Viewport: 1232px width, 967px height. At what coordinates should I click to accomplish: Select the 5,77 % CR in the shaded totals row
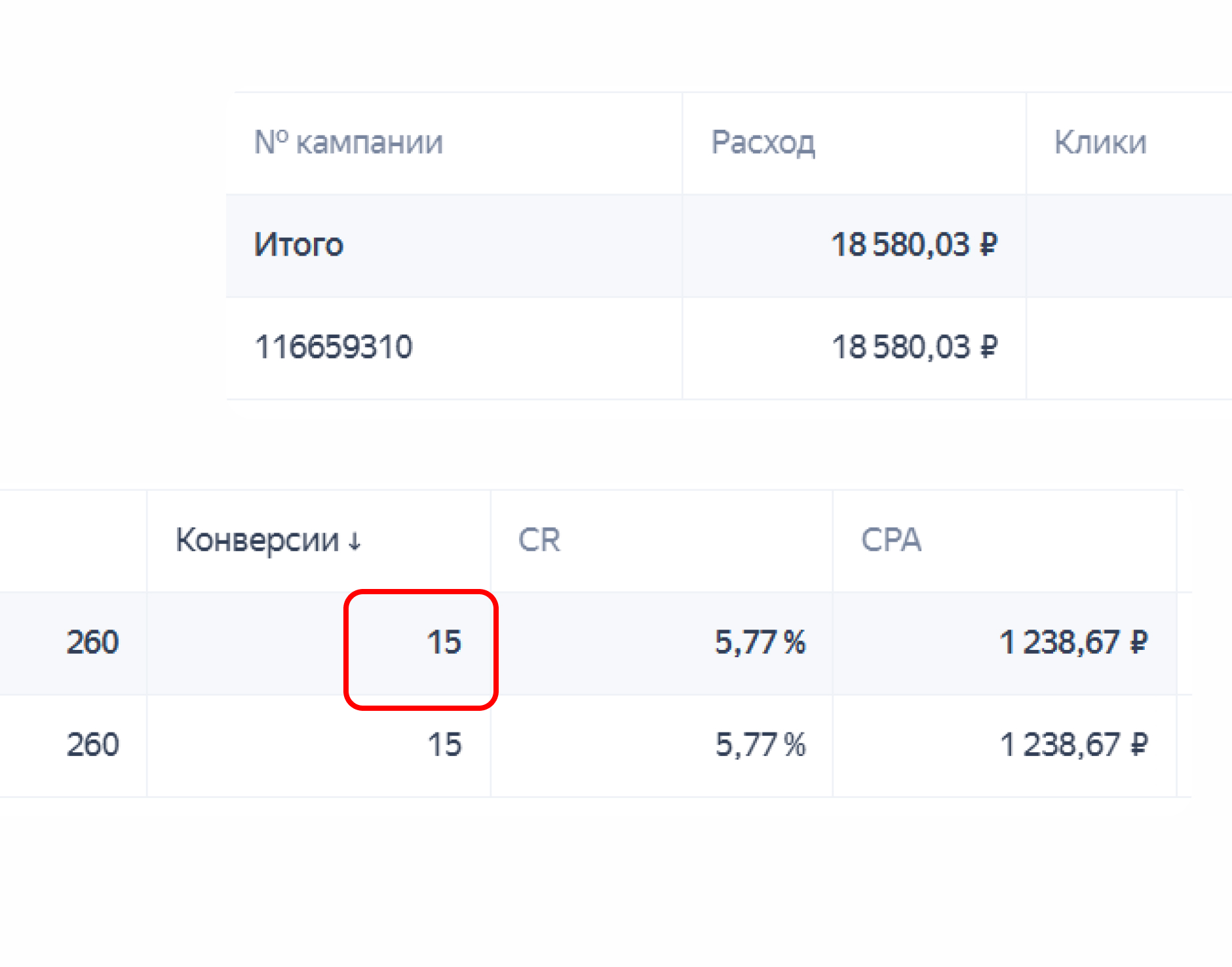point(760,643)
